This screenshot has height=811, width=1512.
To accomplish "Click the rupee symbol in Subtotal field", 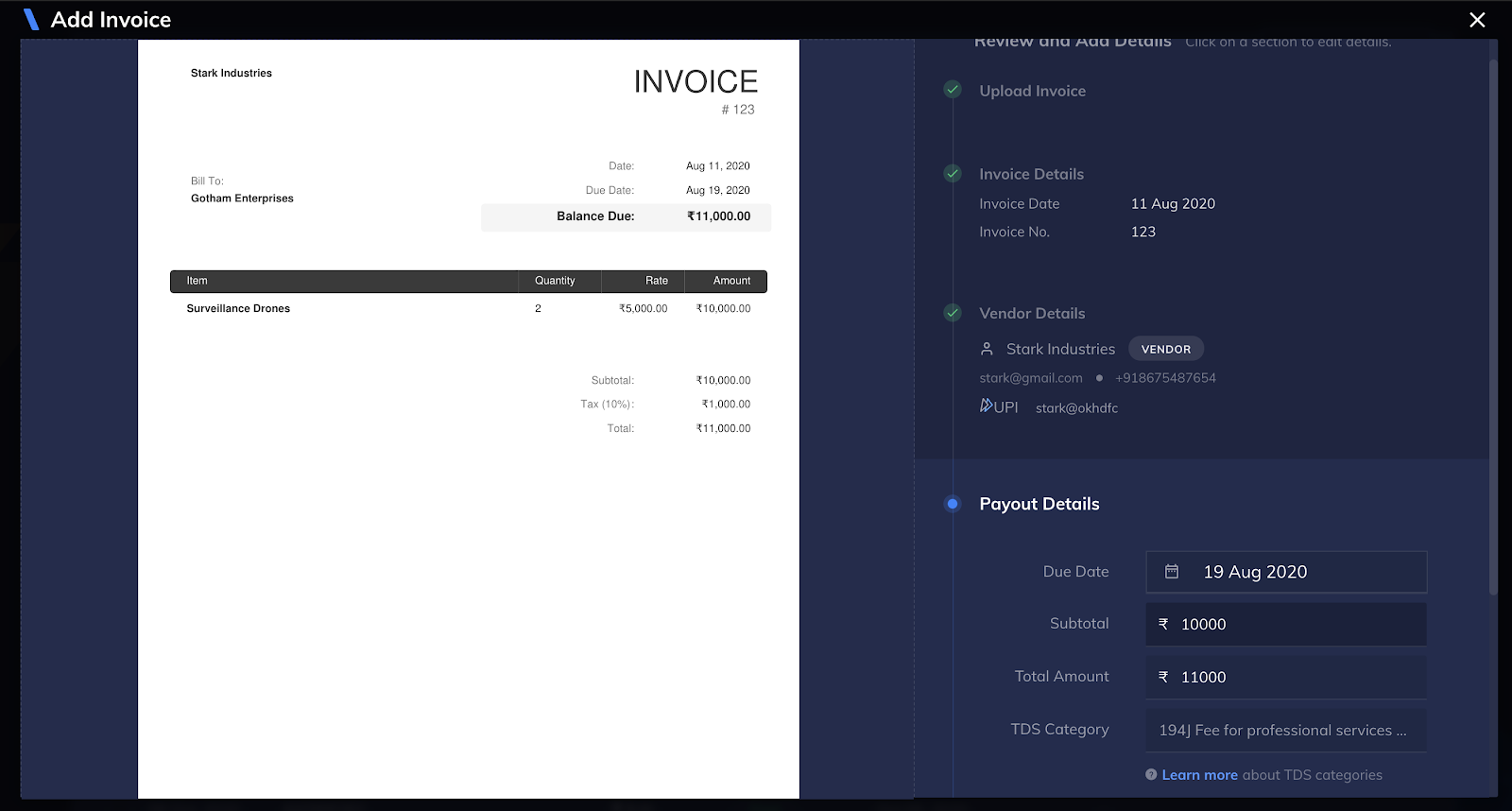I will coord(1163,624).
